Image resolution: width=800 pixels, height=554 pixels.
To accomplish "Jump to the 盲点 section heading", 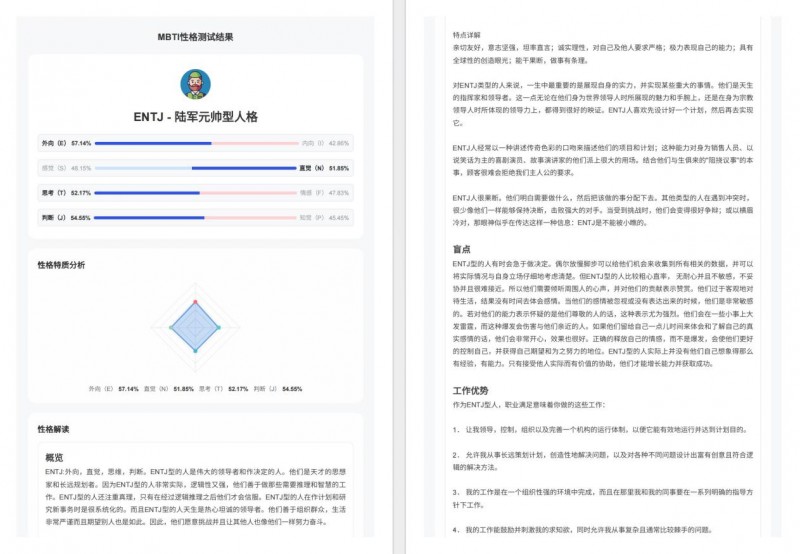I will coord(462,249).
